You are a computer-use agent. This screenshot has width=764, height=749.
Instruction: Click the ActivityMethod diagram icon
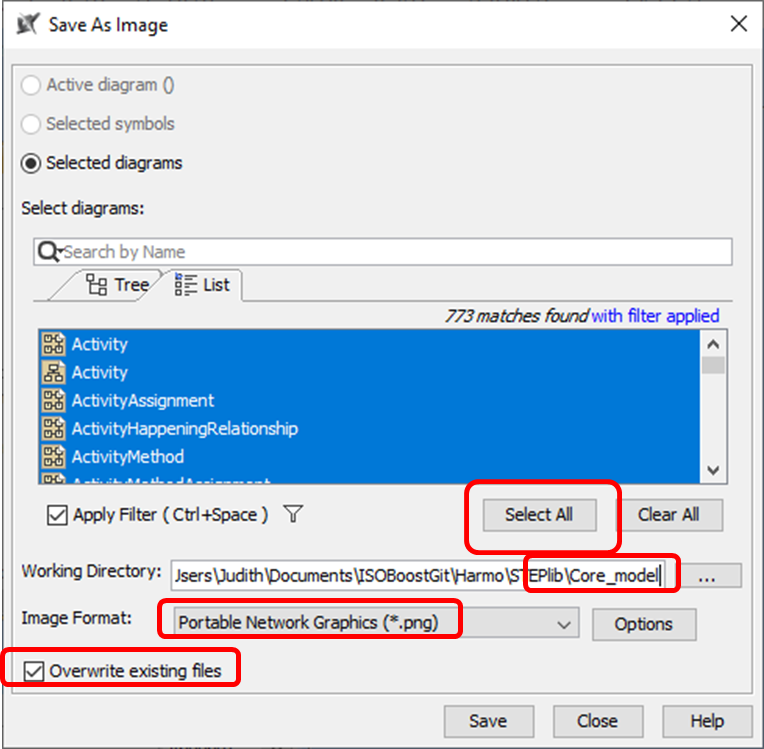pyautogui.click(x=53, y=457)
